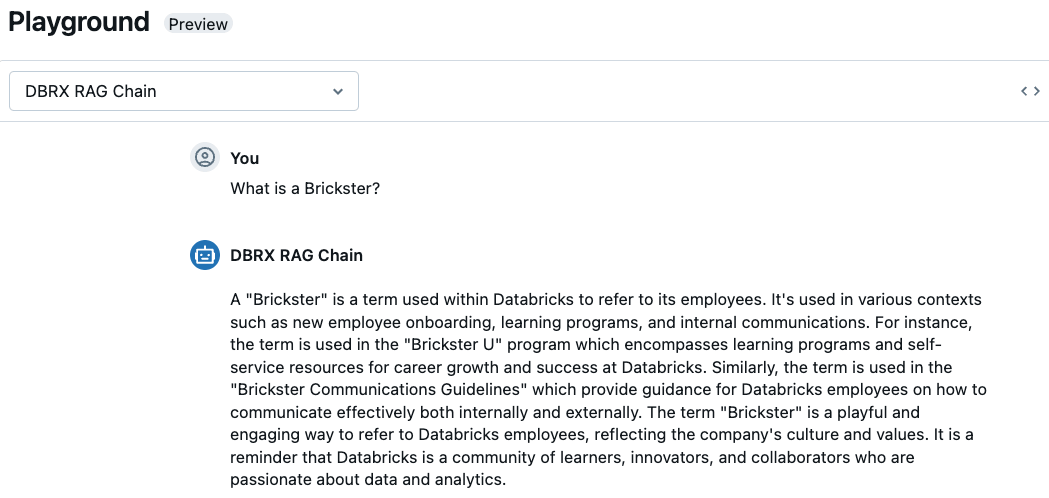Image resolution: width=1049 pixels, height=498 pixels.
Task: Click the user message "What is a Brickster?"
Action: pos(305,188)
